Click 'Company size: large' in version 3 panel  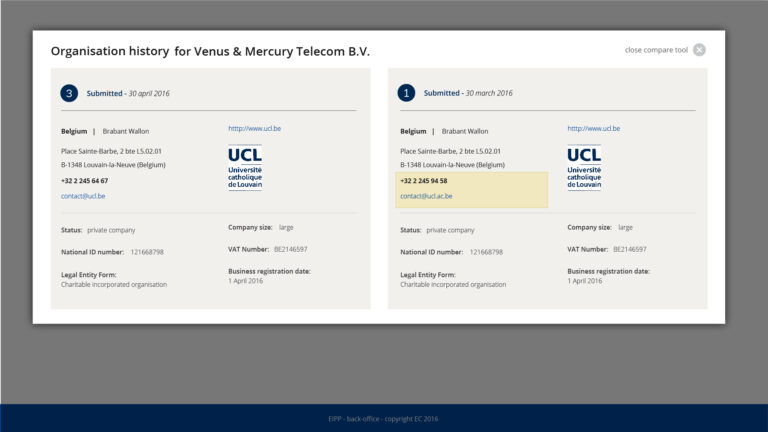(261, 227)
